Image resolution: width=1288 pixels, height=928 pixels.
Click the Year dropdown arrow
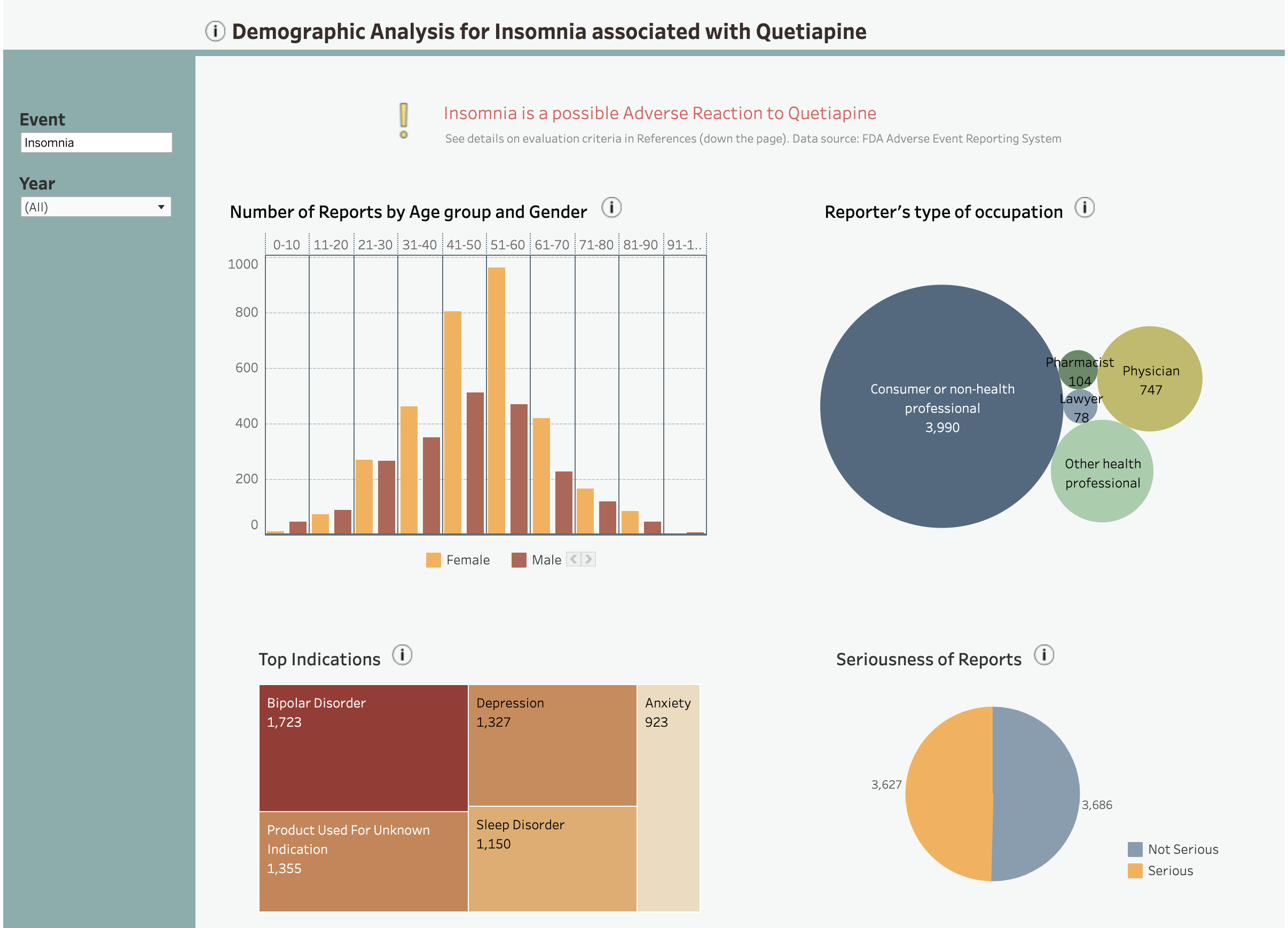[161, 207]
